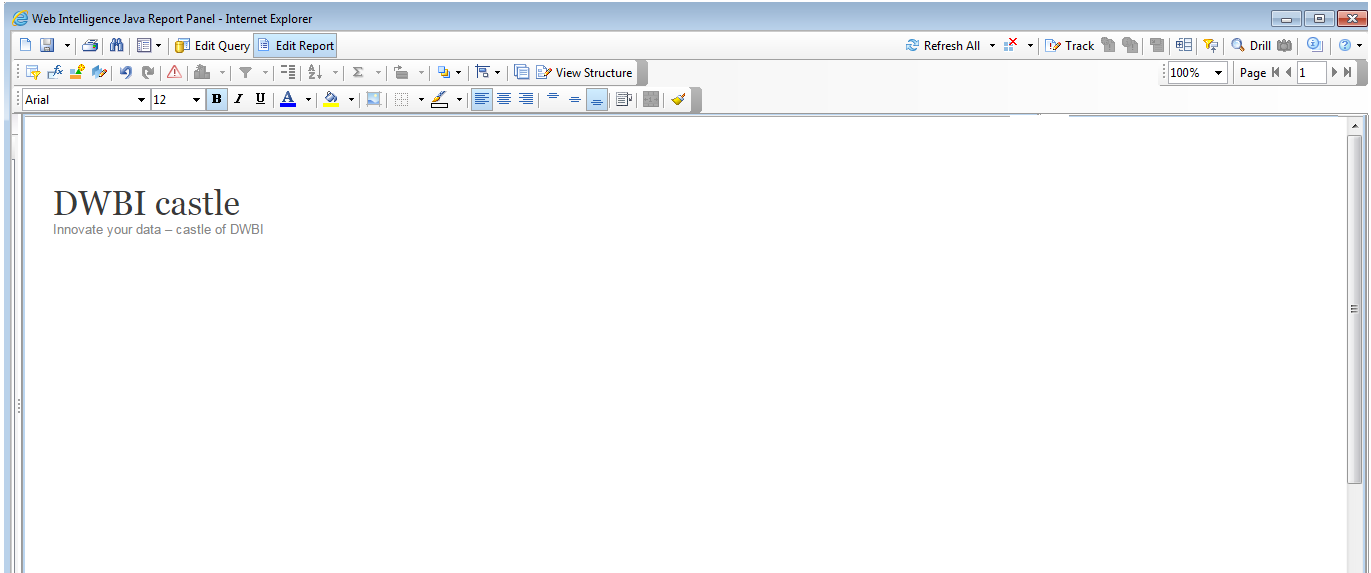Screen dimensions: 1371x573
Task: Click the help question mark icon
Action: [x=1345, y=46]
